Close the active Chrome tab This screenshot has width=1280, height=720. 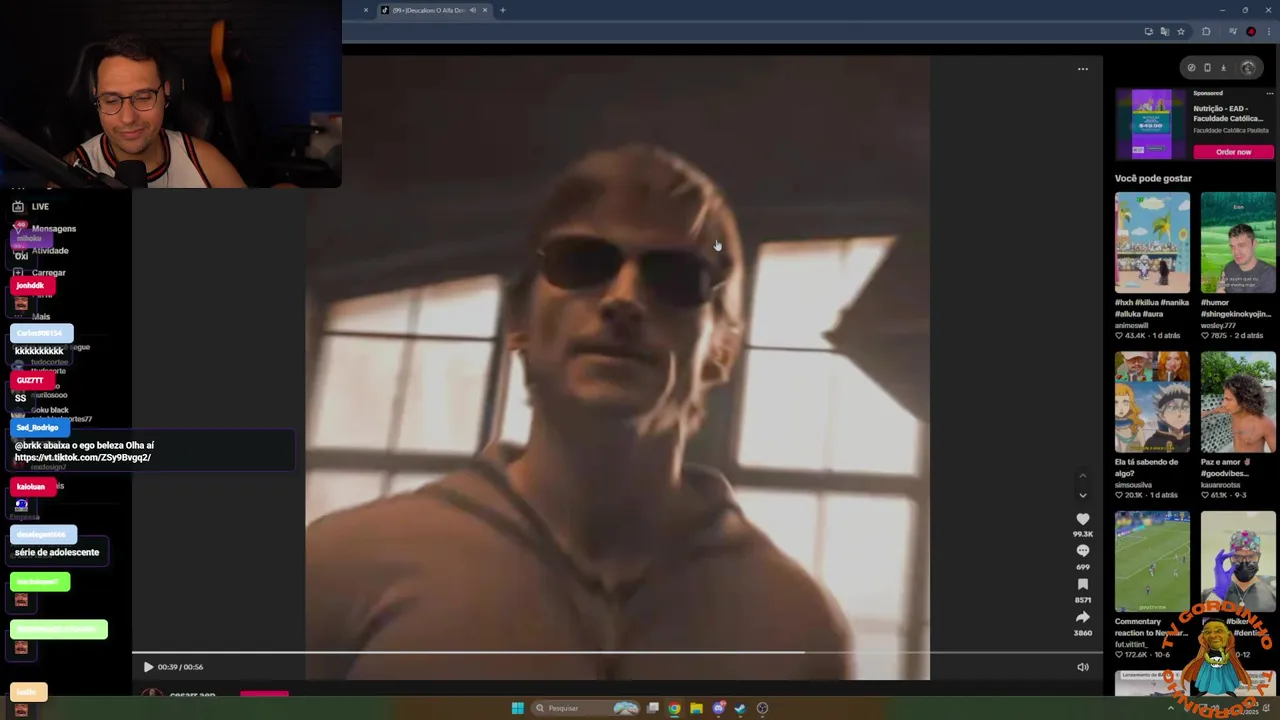point(485,10)
